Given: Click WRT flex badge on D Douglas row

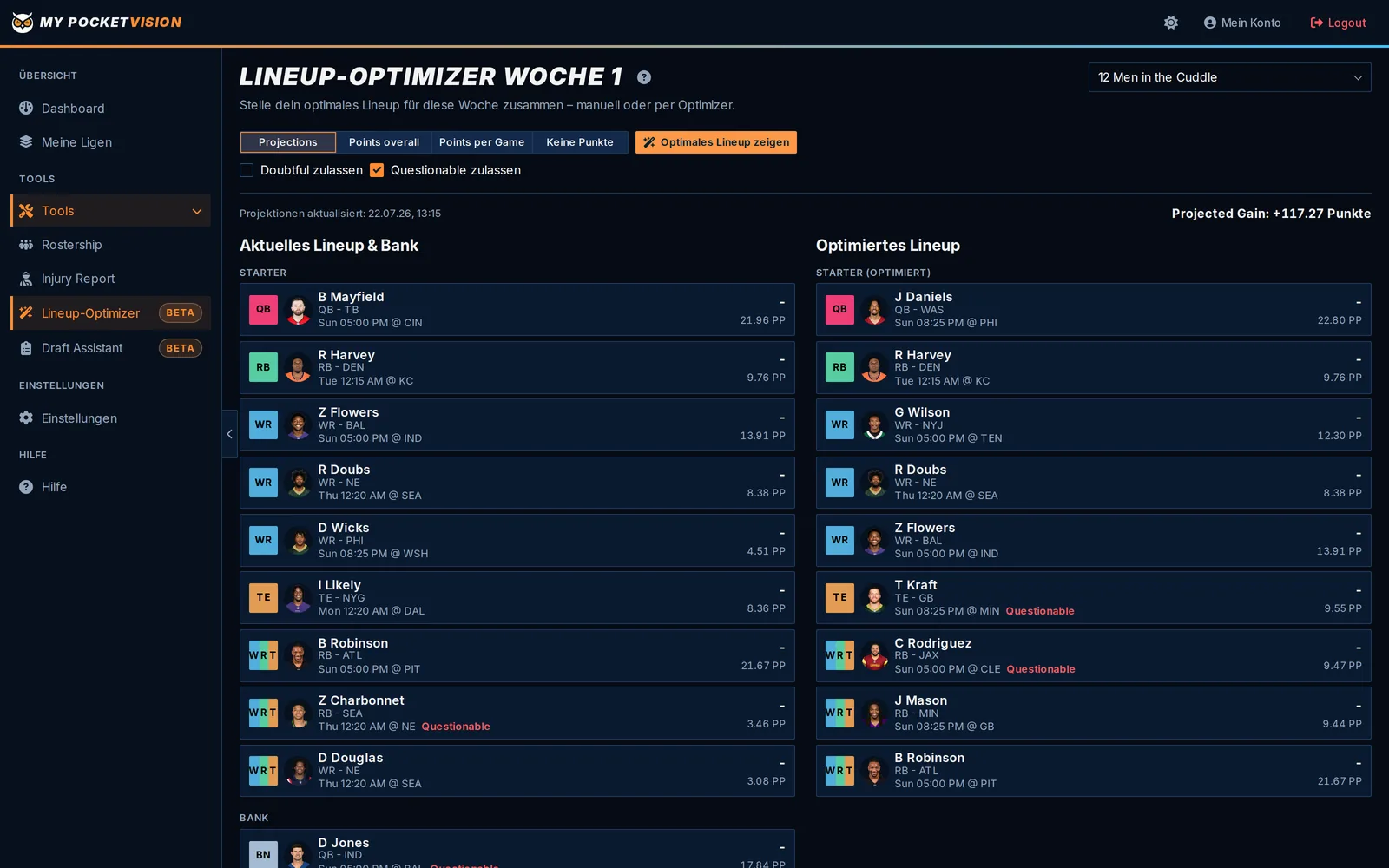Looking at the screenshot, I should coord(263,771).
